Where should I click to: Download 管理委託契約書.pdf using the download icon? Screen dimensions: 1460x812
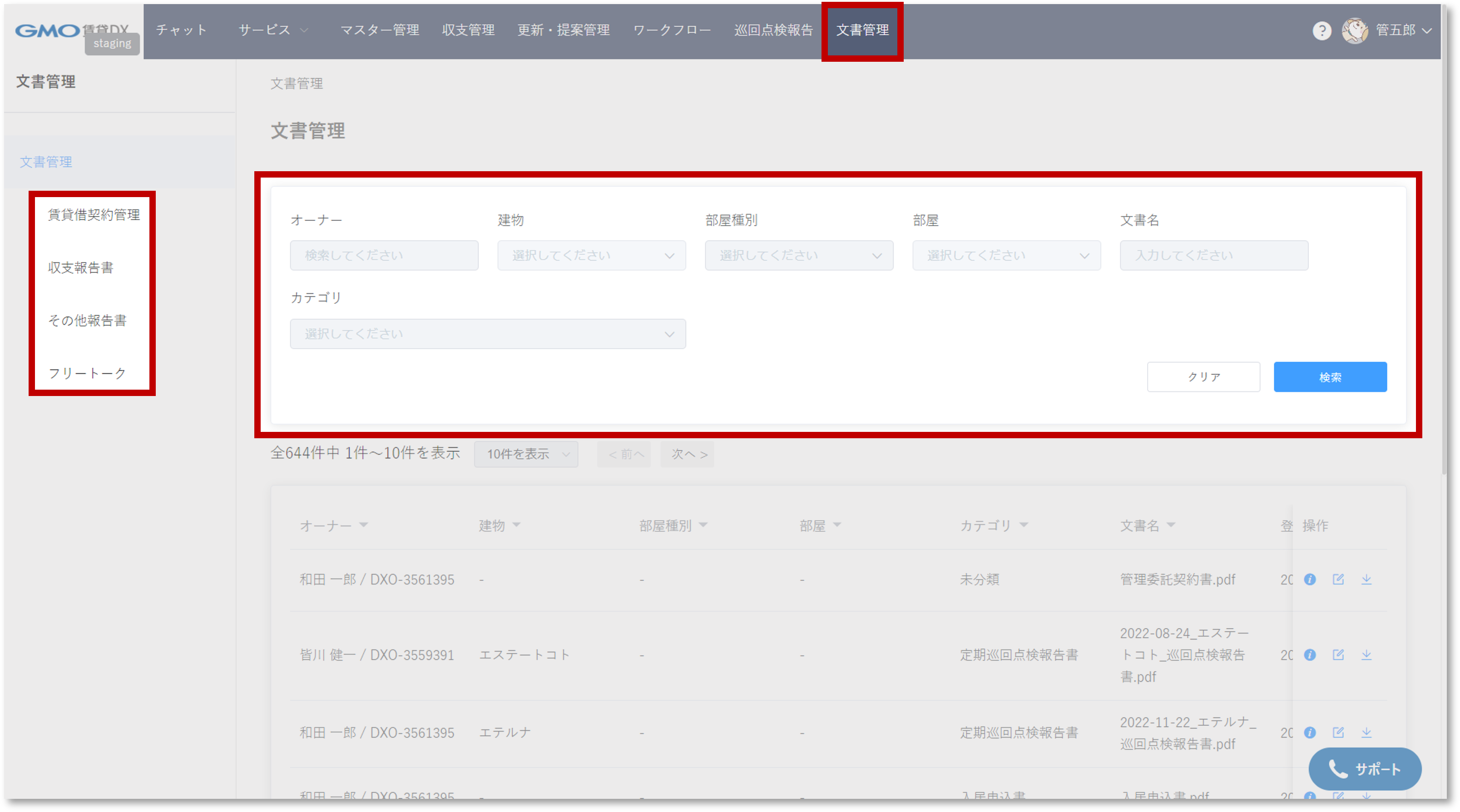1366,579
